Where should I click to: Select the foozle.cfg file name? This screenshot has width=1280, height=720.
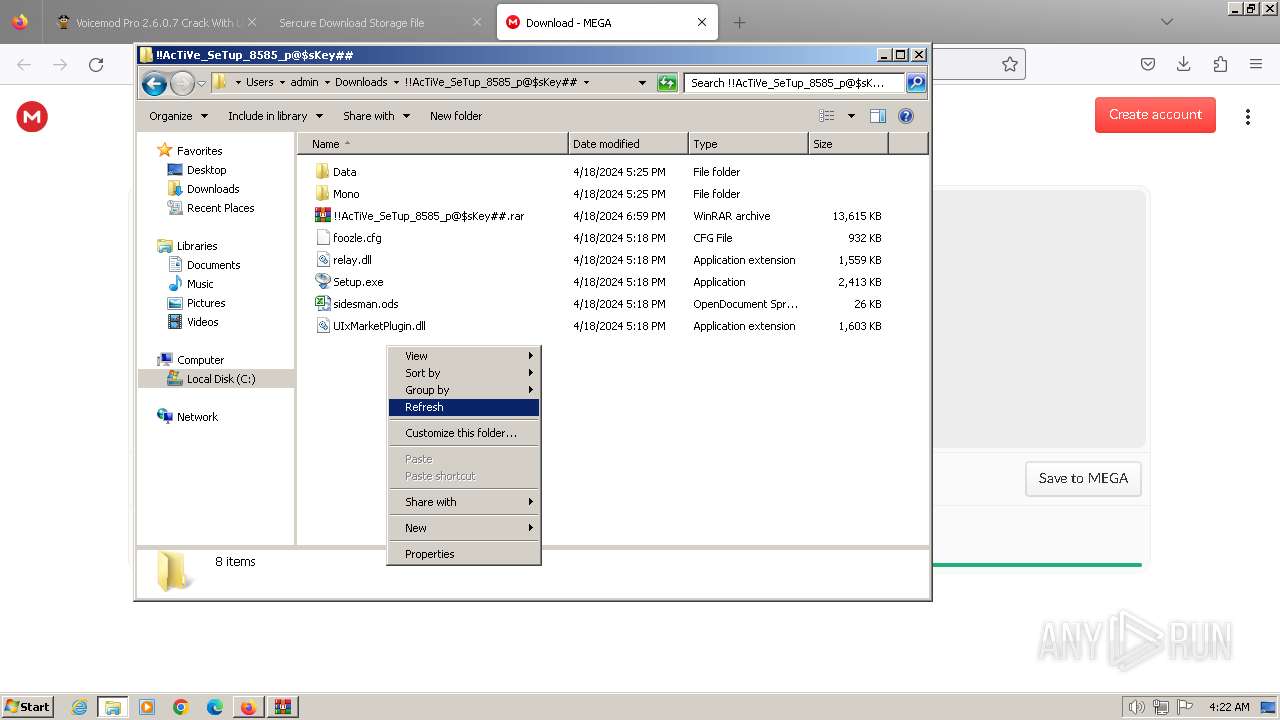click(357, 238)
